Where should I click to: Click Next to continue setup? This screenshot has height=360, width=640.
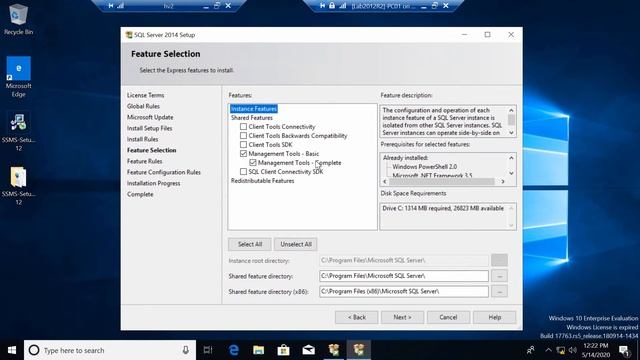(402, 317)
